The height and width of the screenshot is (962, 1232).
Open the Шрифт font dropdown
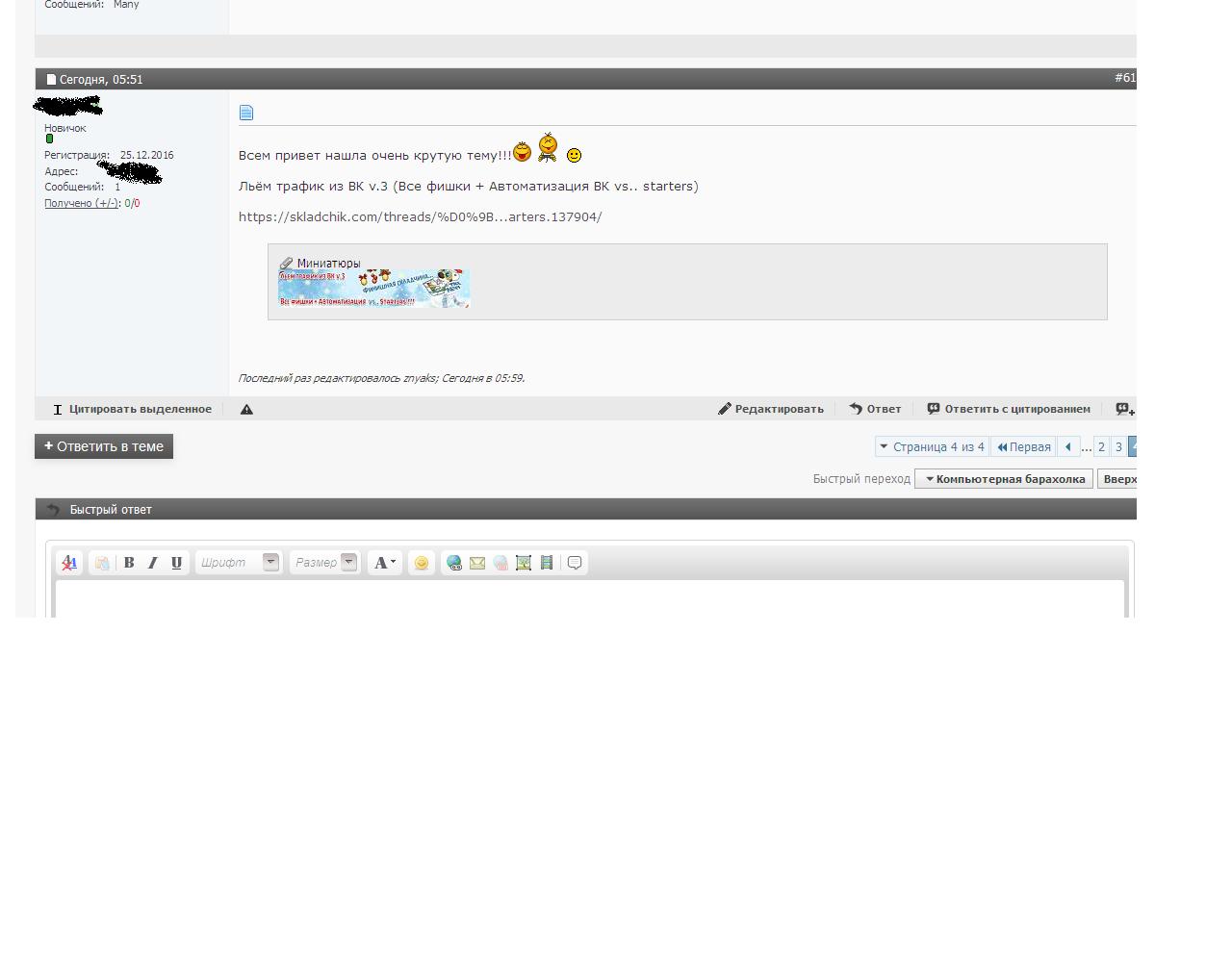tap(239, 563)
